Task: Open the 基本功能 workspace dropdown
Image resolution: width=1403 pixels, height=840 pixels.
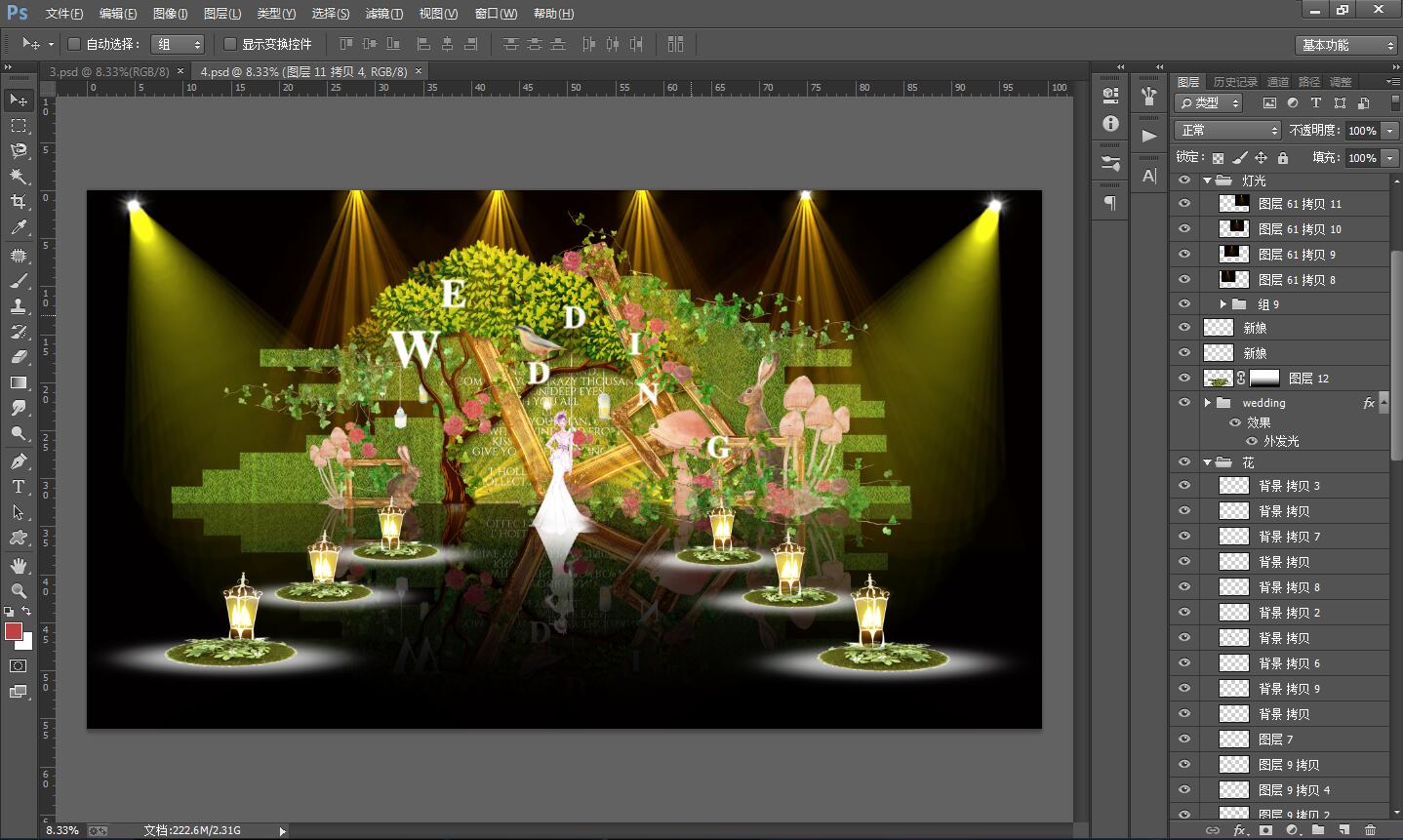Action: coord(1347,45)
